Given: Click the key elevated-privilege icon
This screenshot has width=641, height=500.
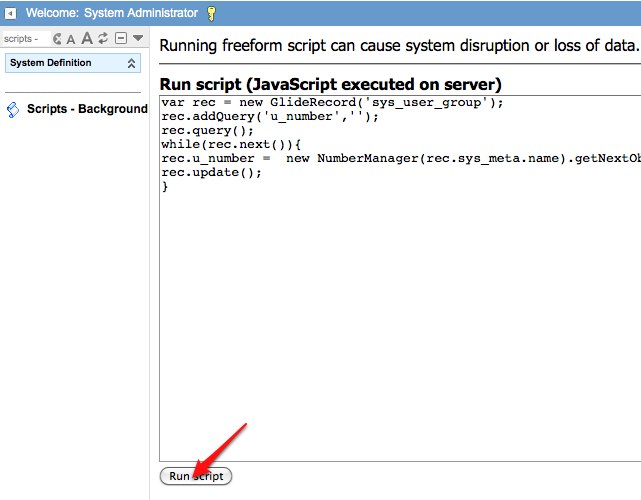Looking at the screenshot, I should coord(211,13).
